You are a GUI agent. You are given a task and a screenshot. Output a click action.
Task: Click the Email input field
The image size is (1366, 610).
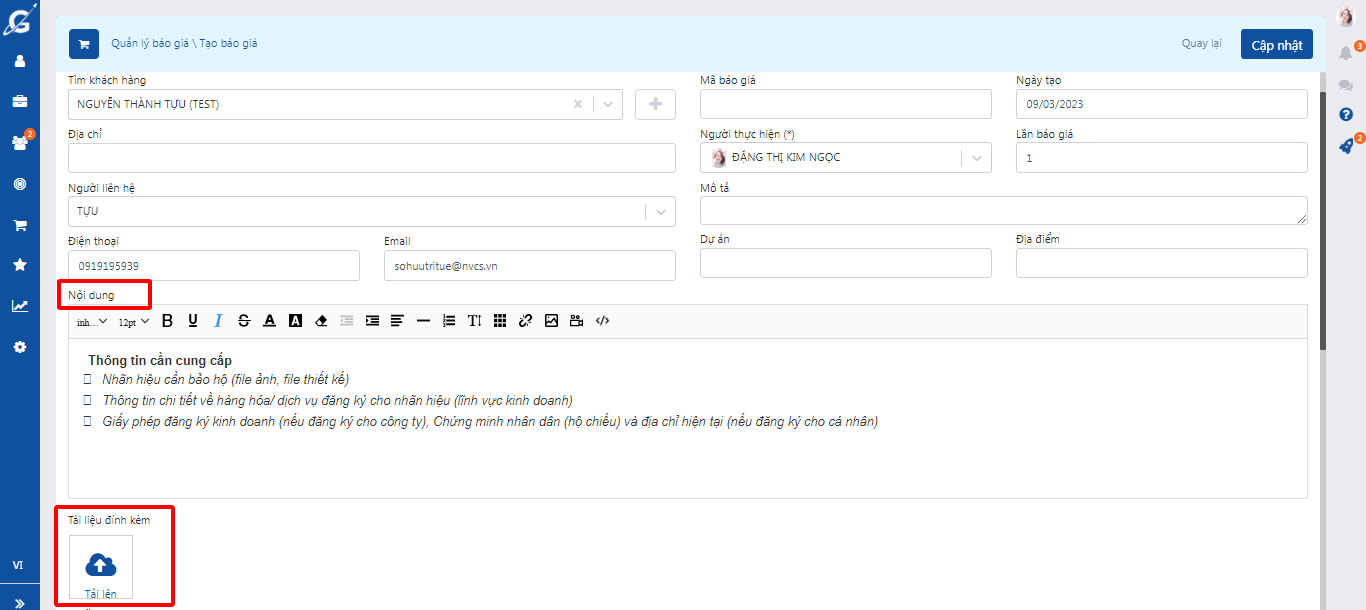point(530,265)
